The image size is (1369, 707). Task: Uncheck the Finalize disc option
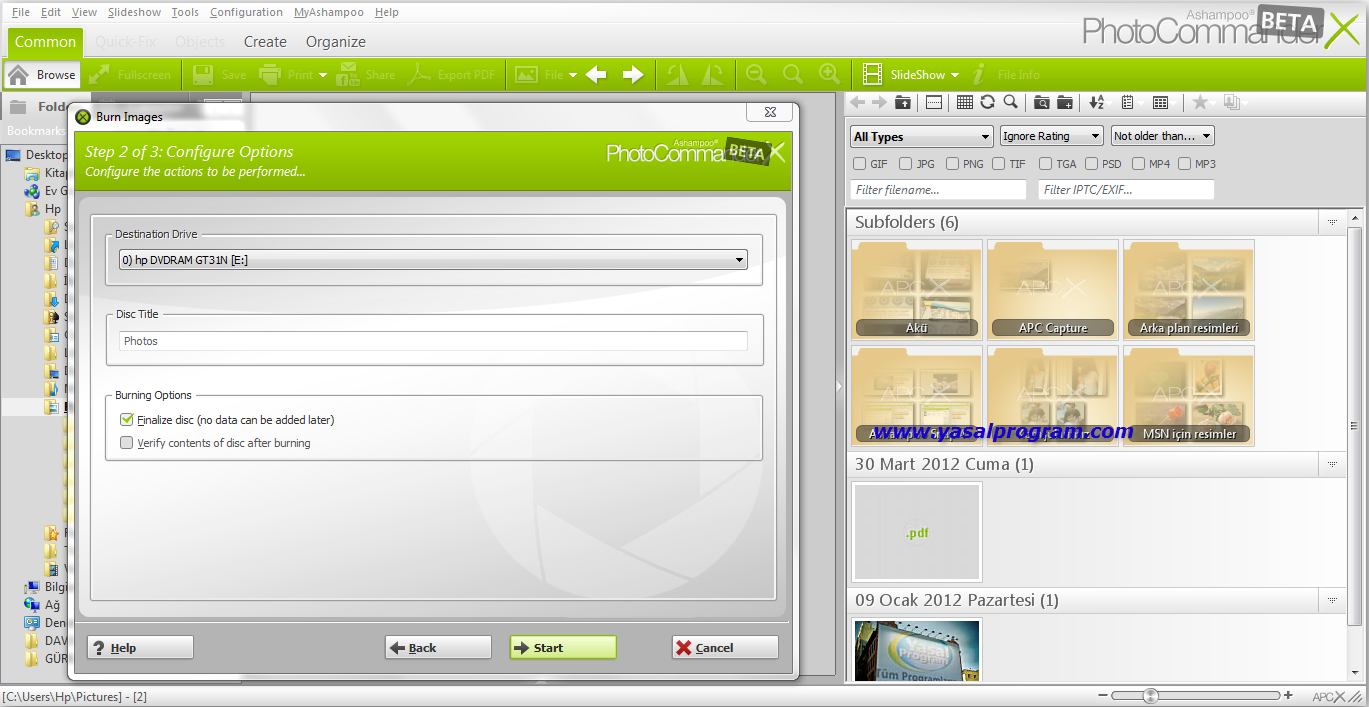coord(127,420)
